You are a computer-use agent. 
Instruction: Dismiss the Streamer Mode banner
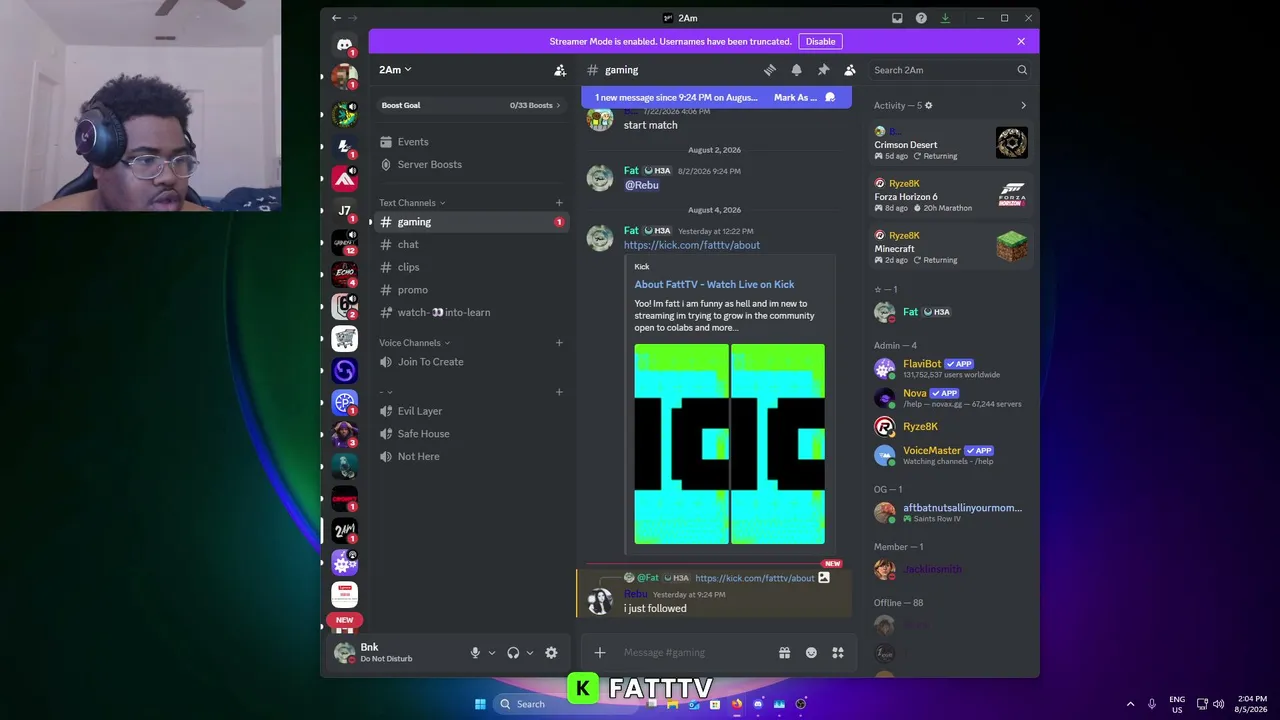1021,41
